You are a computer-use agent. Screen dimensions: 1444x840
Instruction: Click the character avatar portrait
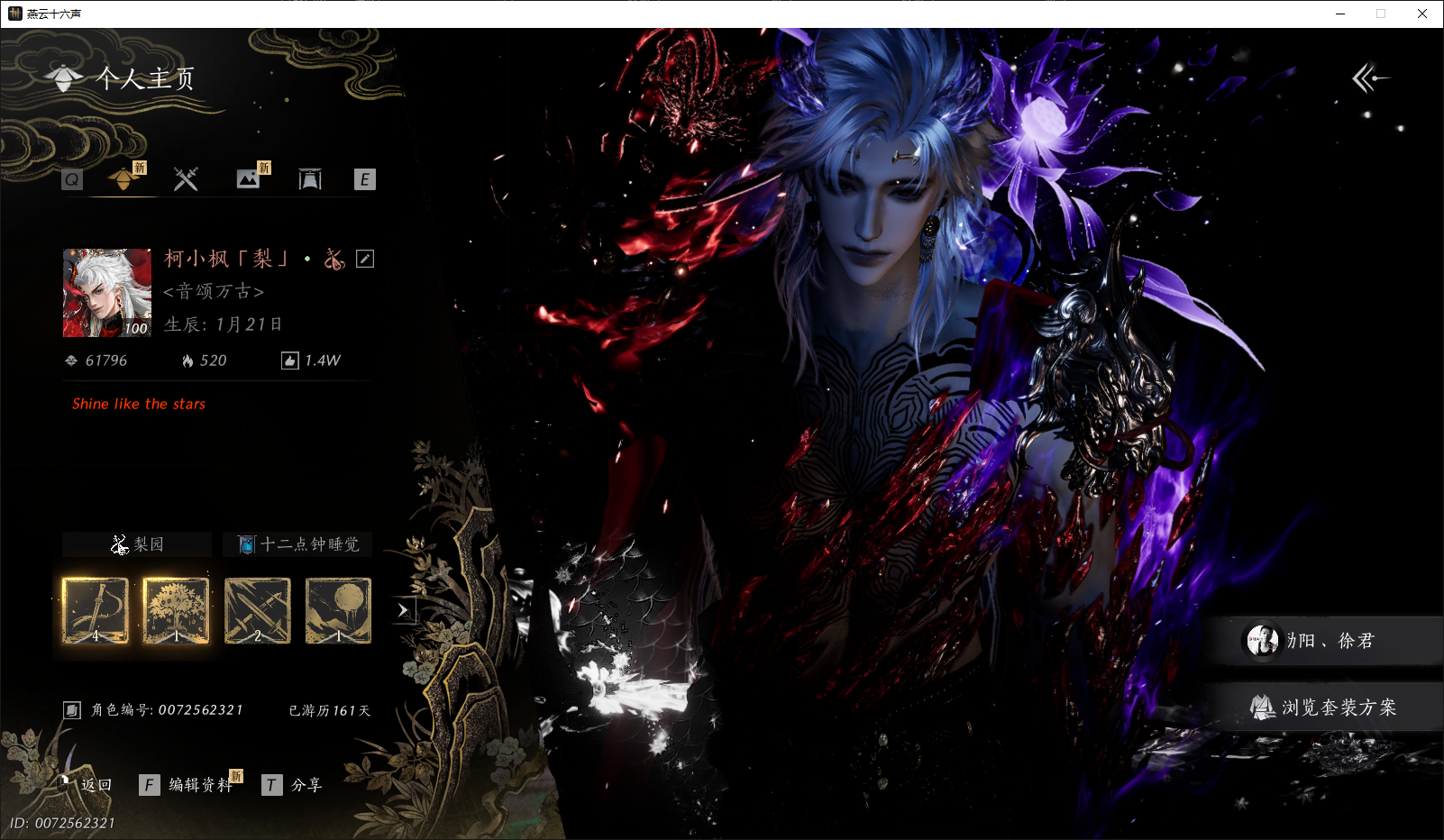coord(107,293)
